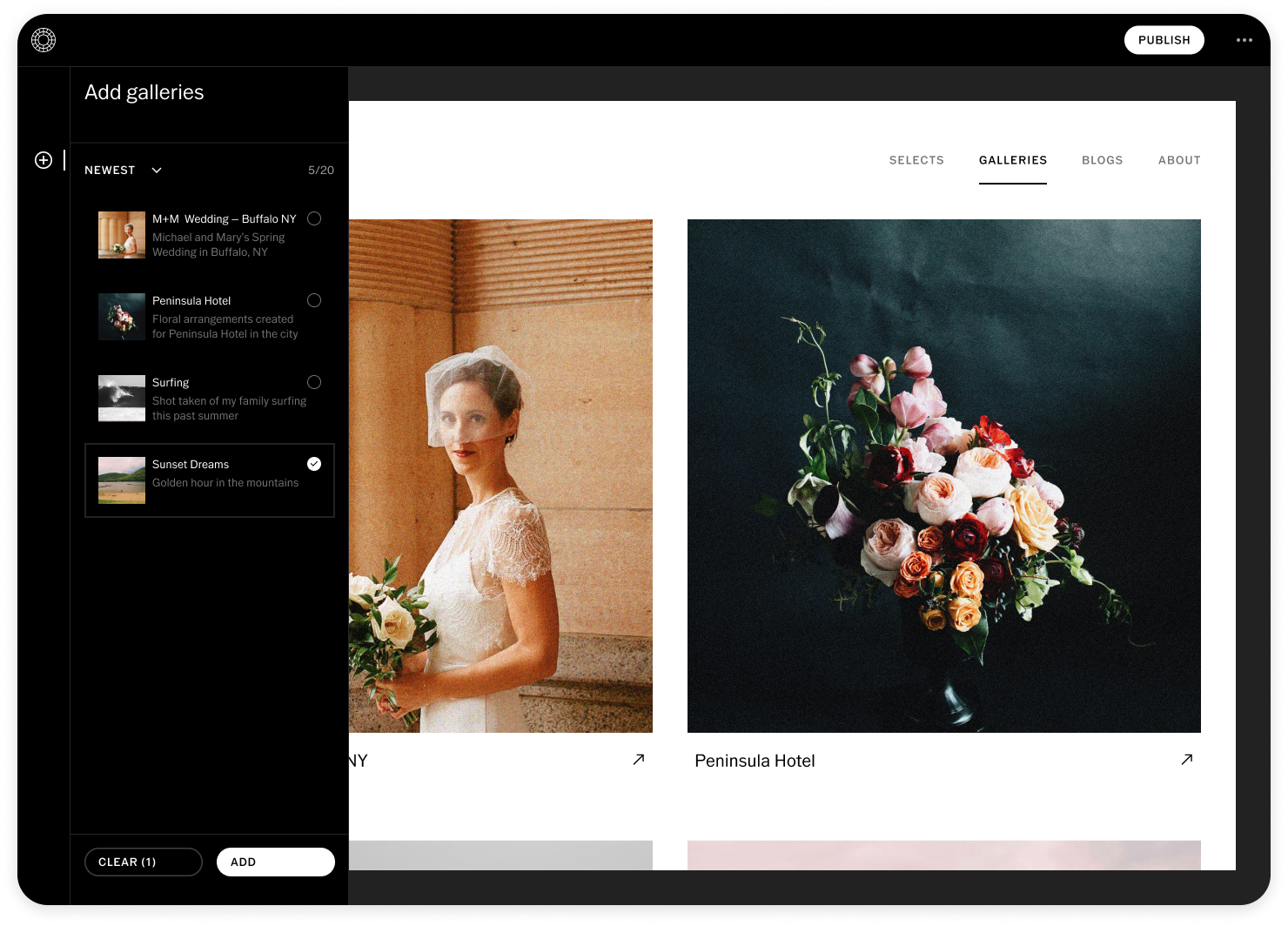Viewport: 1288px width, 926px height.
Task: Click the Sunset Dreams mountain thumbnail
Action: click(x=122, y=480)
